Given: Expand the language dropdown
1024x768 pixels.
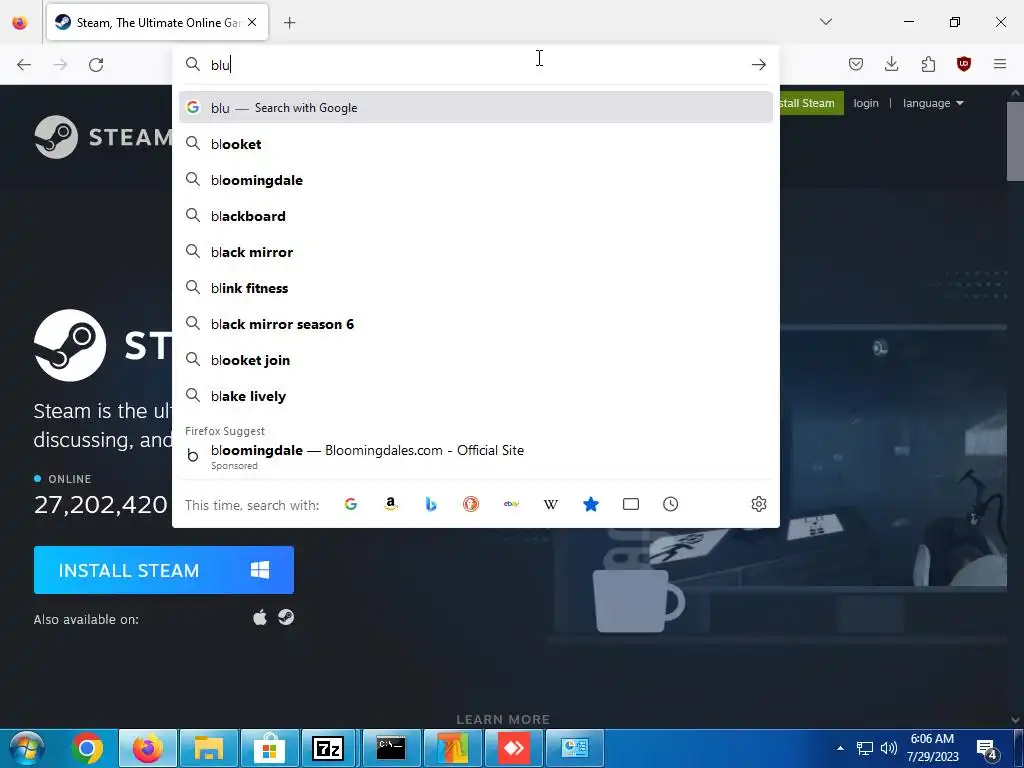Looking at the screenshot, I should tap(933, 103).
